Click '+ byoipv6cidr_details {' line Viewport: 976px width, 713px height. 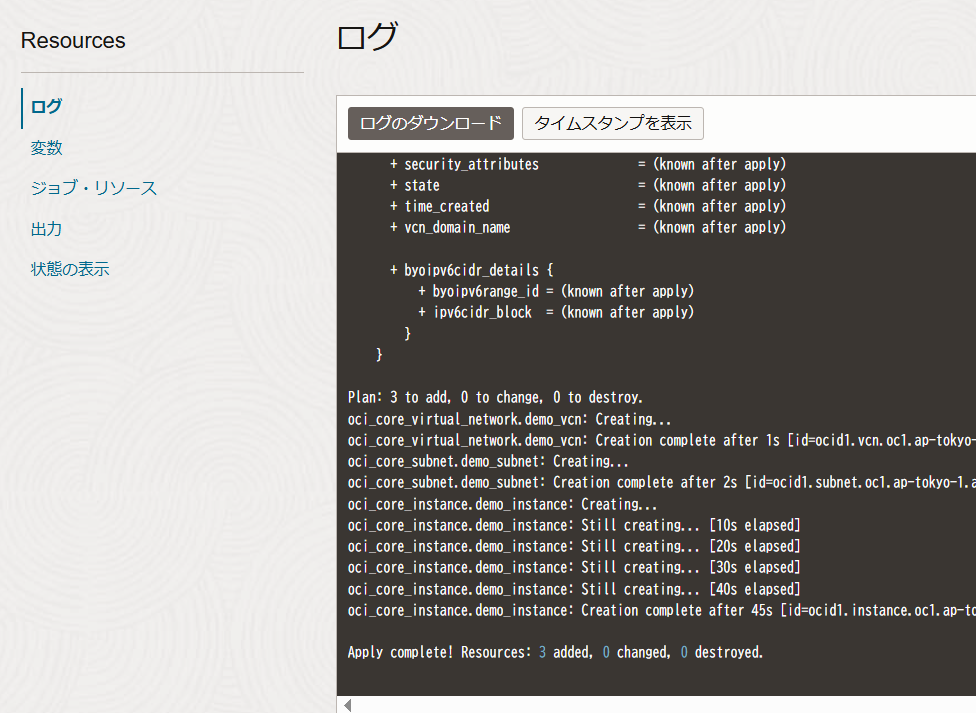tap(471, 270)
